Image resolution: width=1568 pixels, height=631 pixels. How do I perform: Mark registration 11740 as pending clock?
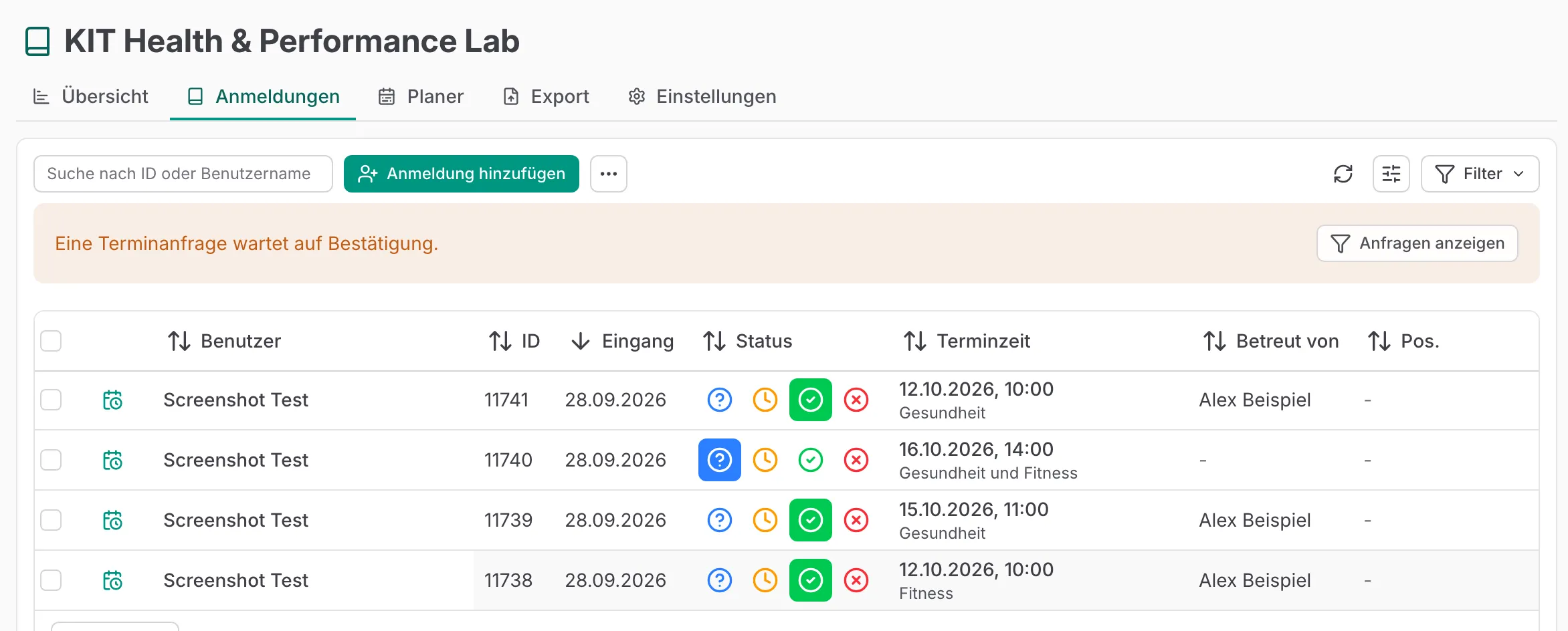pyautogui.click(x=765, y=460)
